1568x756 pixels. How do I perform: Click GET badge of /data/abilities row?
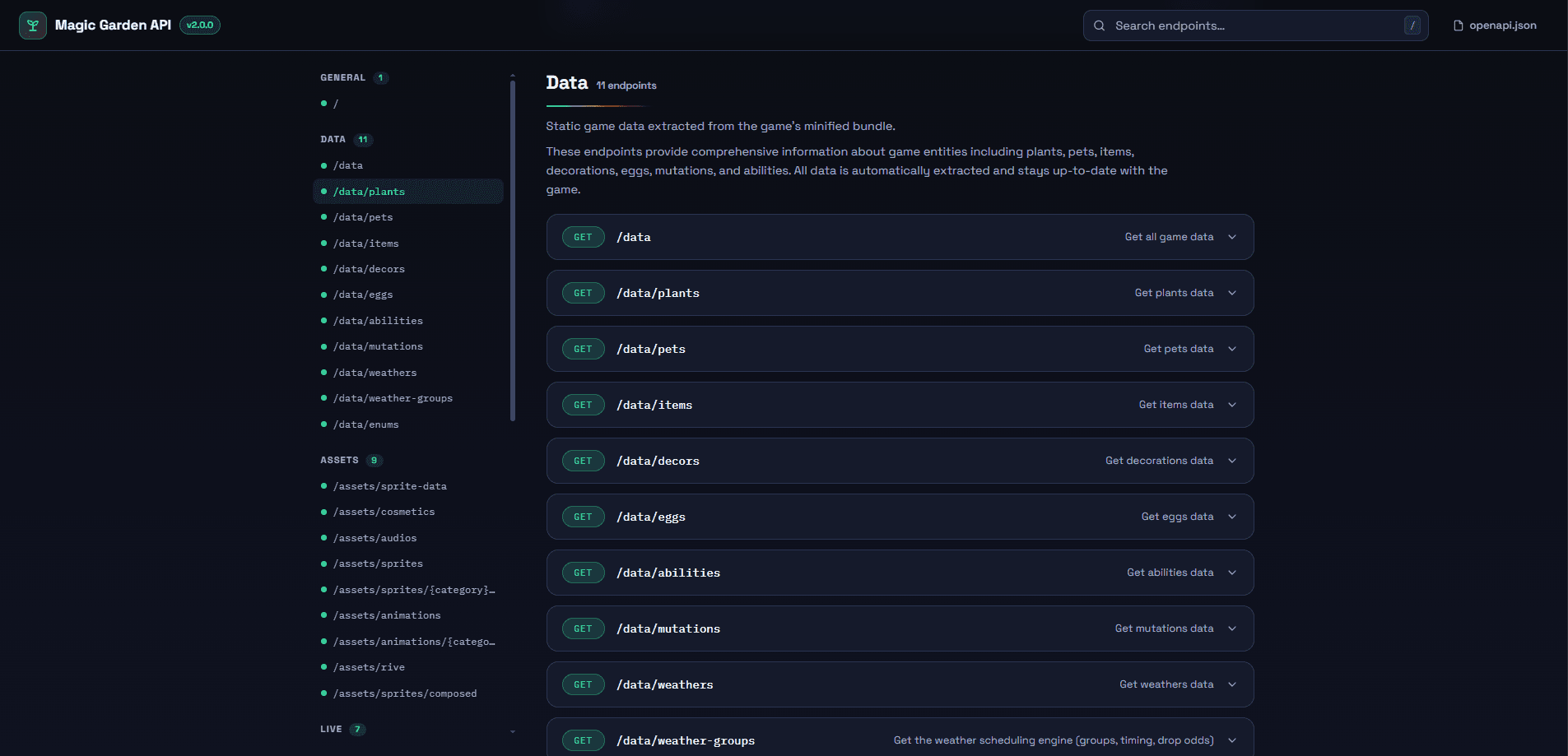[x=583, y=573]
